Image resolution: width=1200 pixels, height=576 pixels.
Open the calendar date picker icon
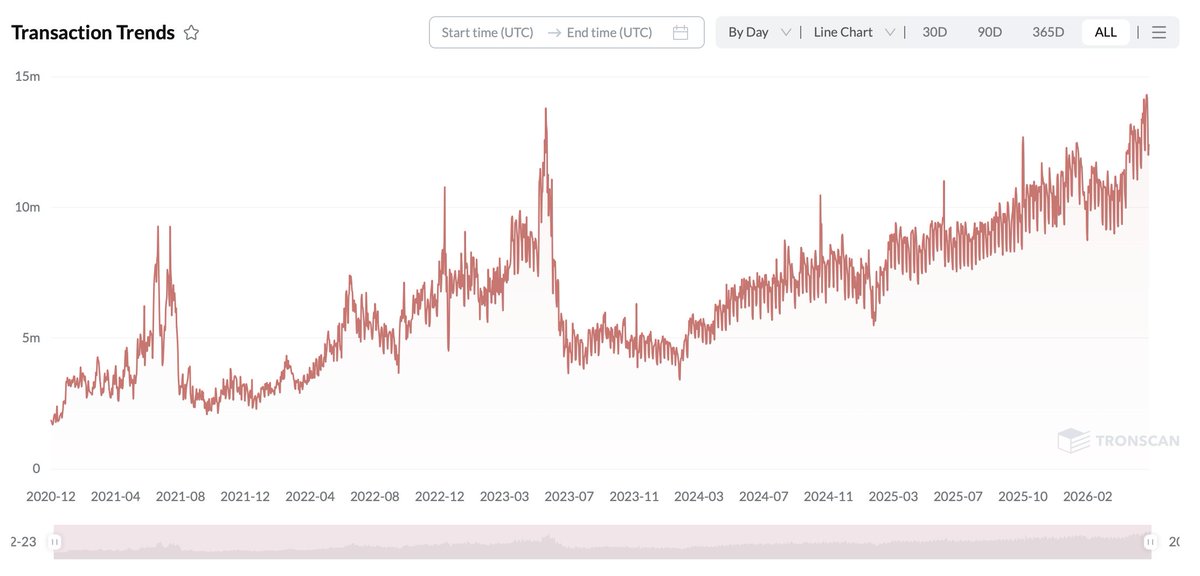pos(681,32)
